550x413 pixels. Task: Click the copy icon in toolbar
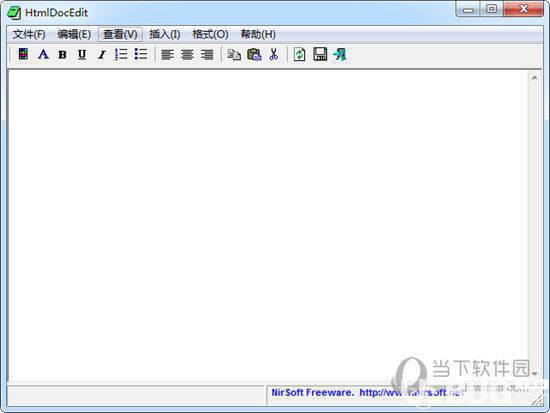234,55
